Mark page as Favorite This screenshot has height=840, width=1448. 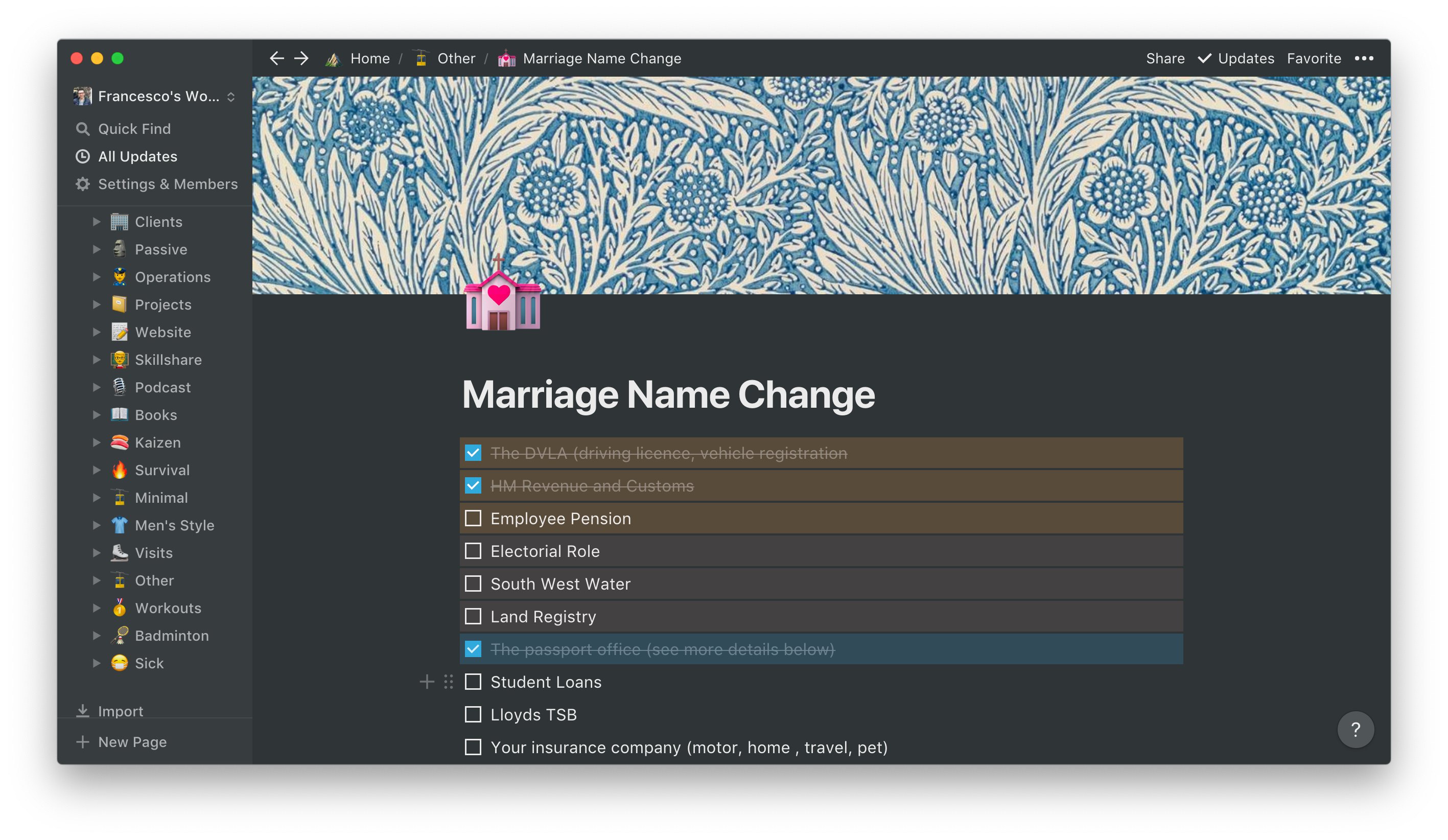[x=1314, y=58]
